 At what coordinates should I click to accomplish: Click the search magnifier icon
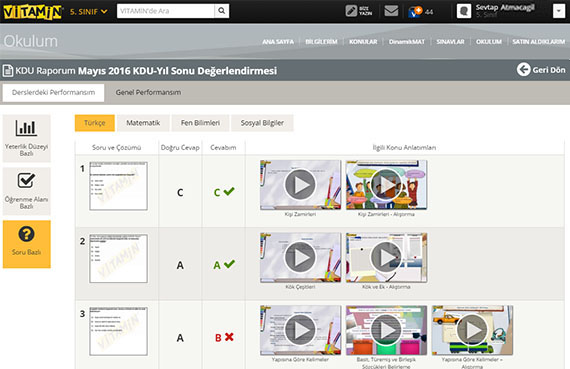[221, 11]
